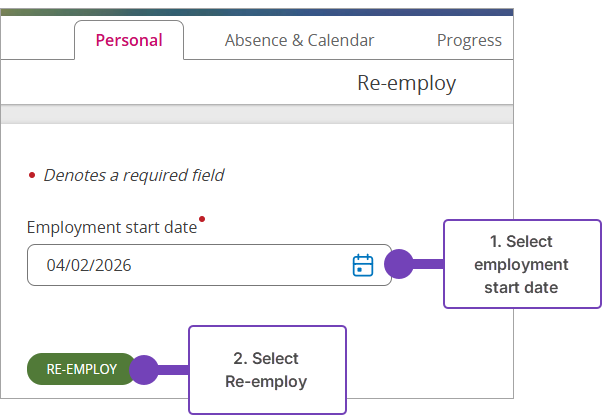The height and width of the screenshot is (417, 604).
Task: Click the grey divider bar under the heading
Action: [257, 115]
